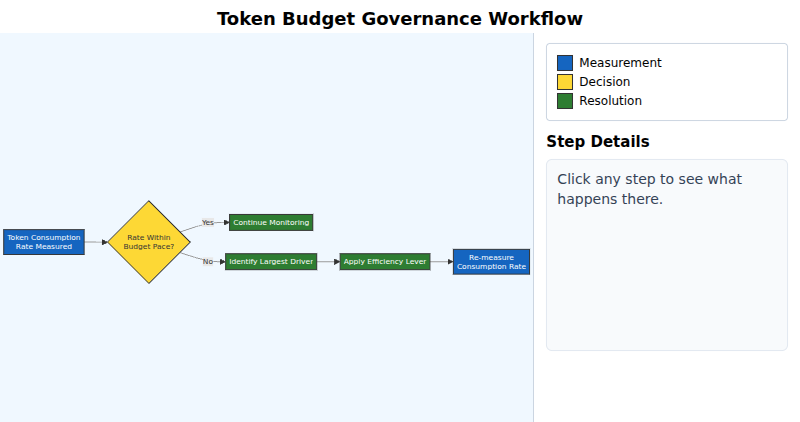Viewport: 800px width, 422px height.
Task: Click the yellow Decision legend swatch
Action: [x=565, y=82]
